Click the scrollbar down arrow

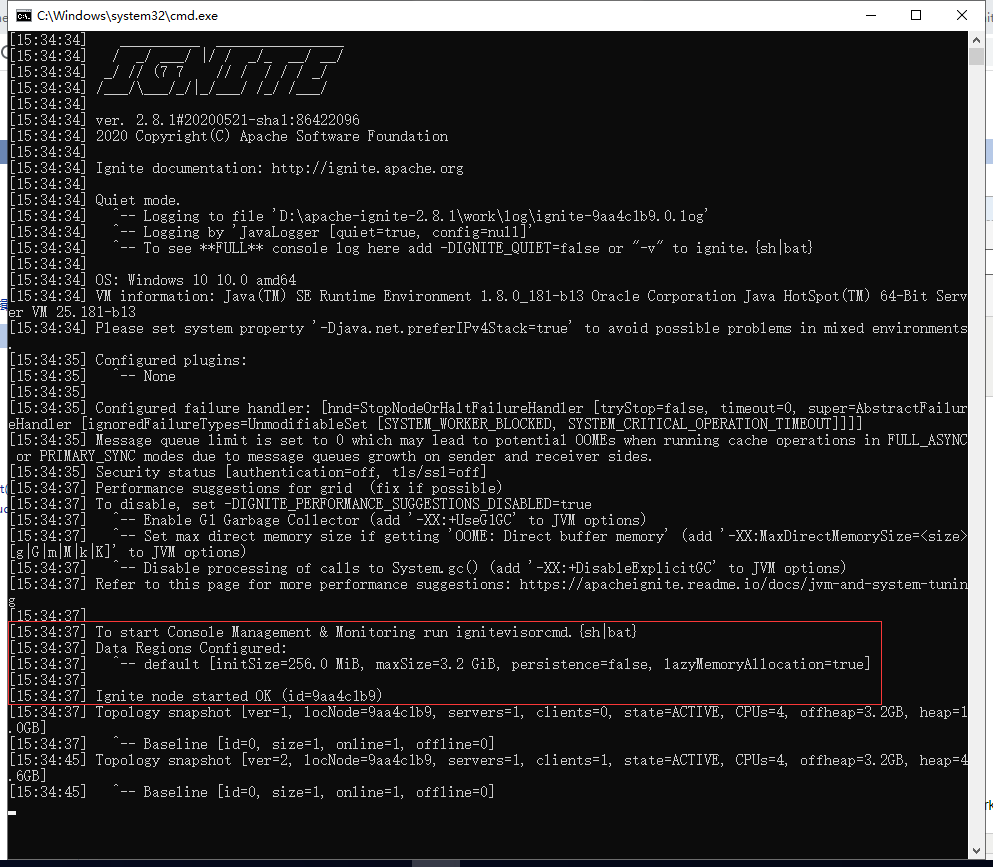(x=976, y=851)
